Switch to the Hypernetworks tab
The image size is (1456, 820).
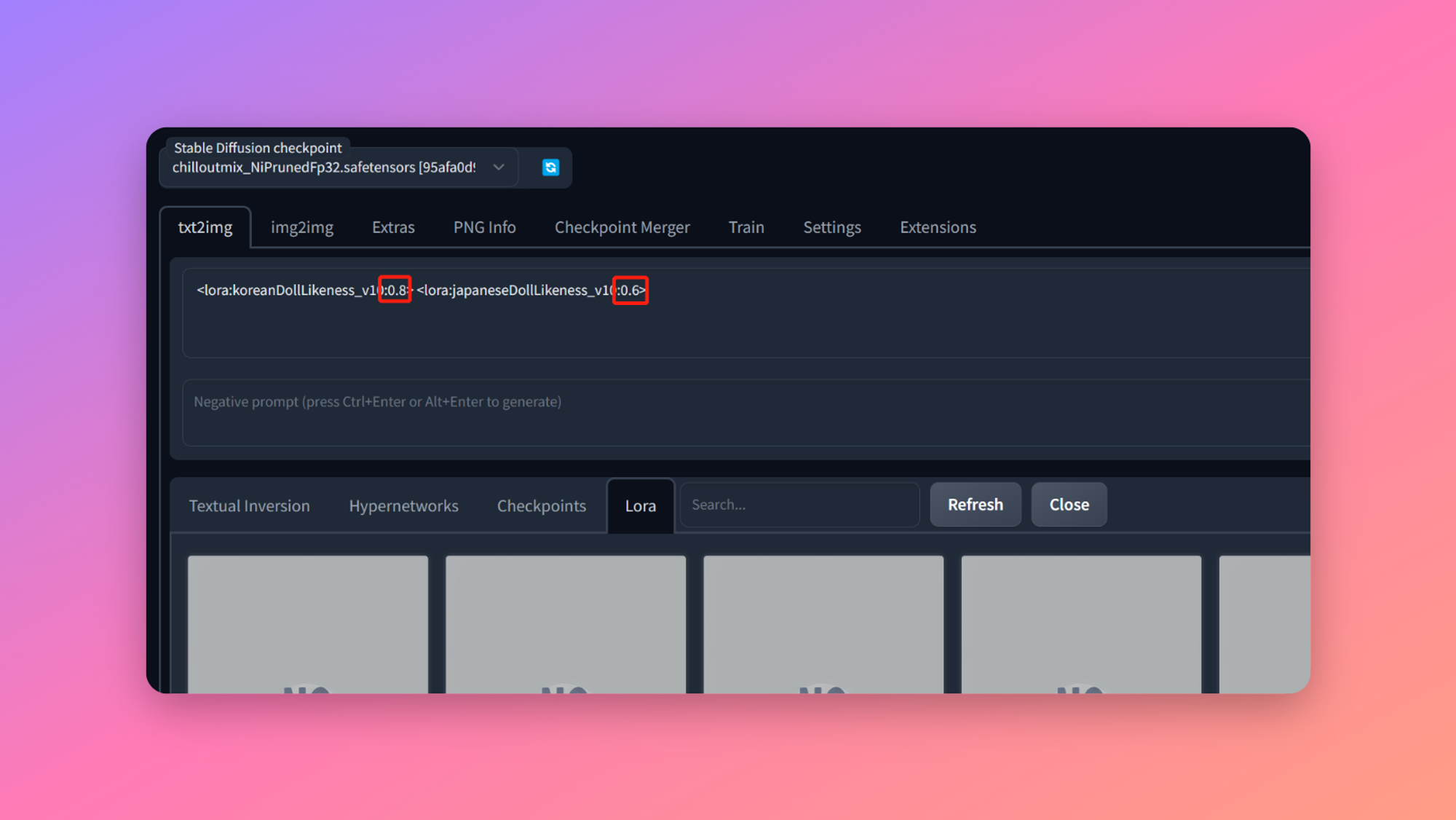click(403, 505)
